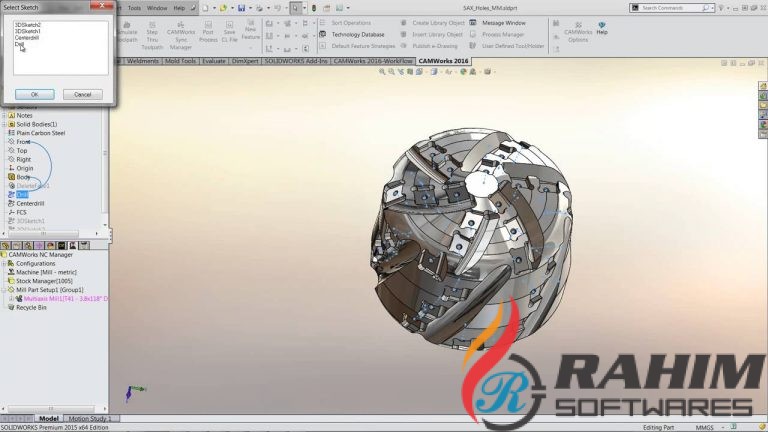Select the CAMWorks 2016 tab
Screen dimensions: 768x432
click(444, 61)
